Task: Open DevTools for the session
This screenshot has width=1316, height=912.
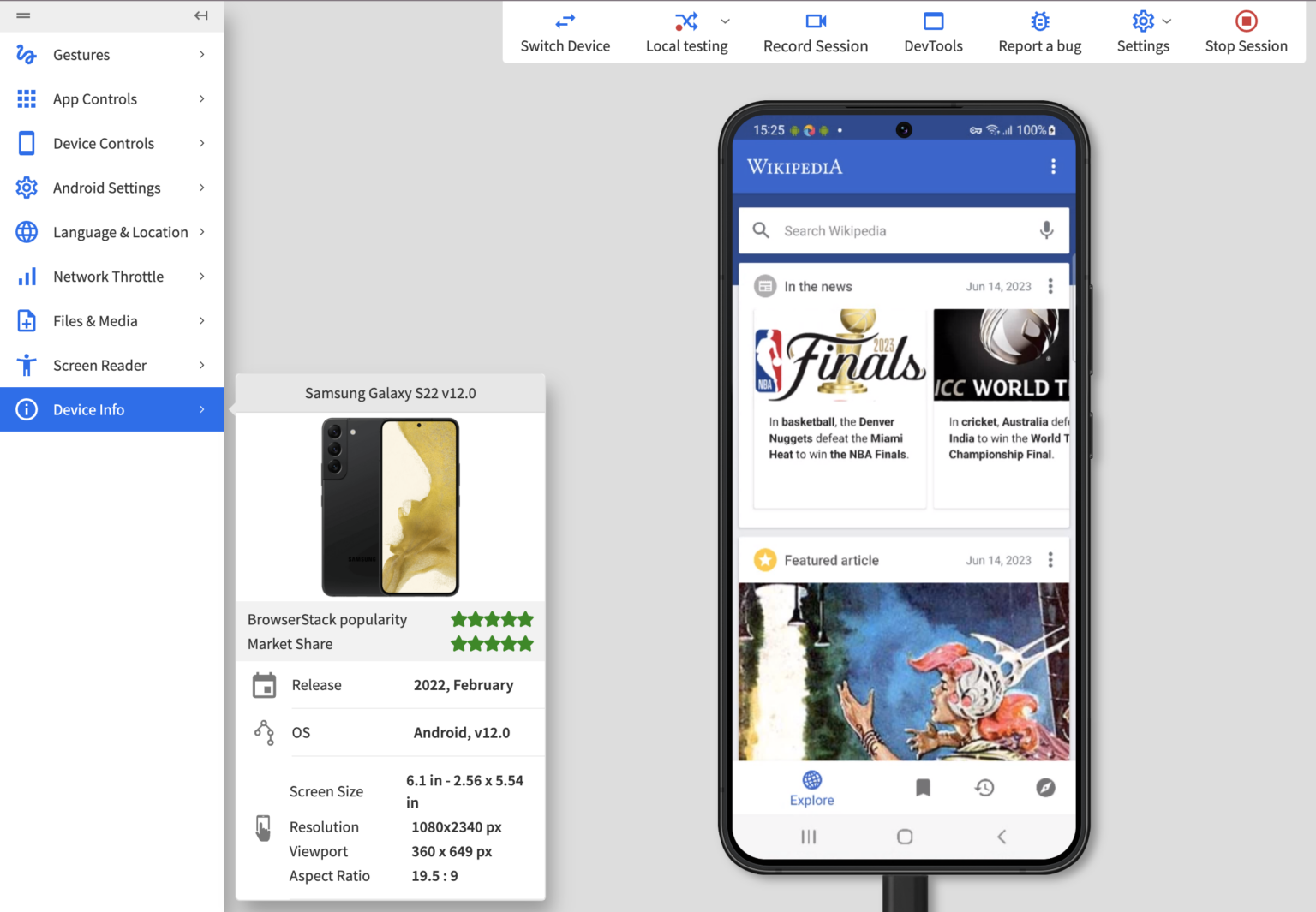Action: pyautogui.click(x=933, y=32)
